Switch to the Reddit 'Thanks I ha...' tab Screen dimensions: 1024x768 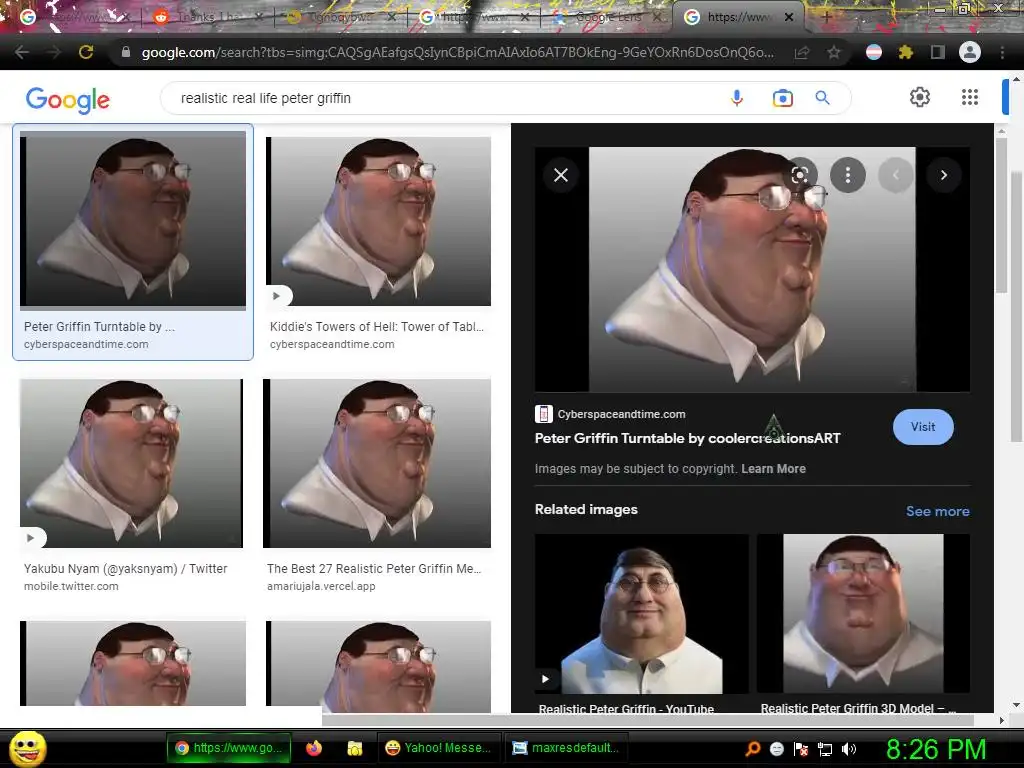209,17
